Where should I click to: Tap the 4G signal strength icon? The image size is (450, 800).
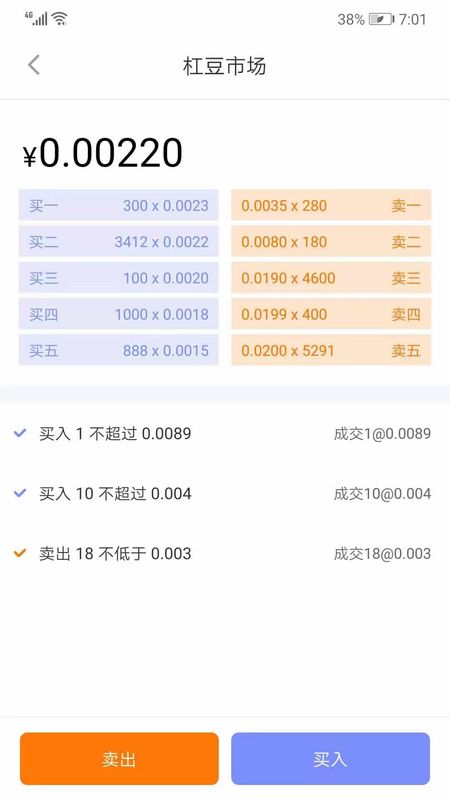pyautogui.click(x=36, y=18)
